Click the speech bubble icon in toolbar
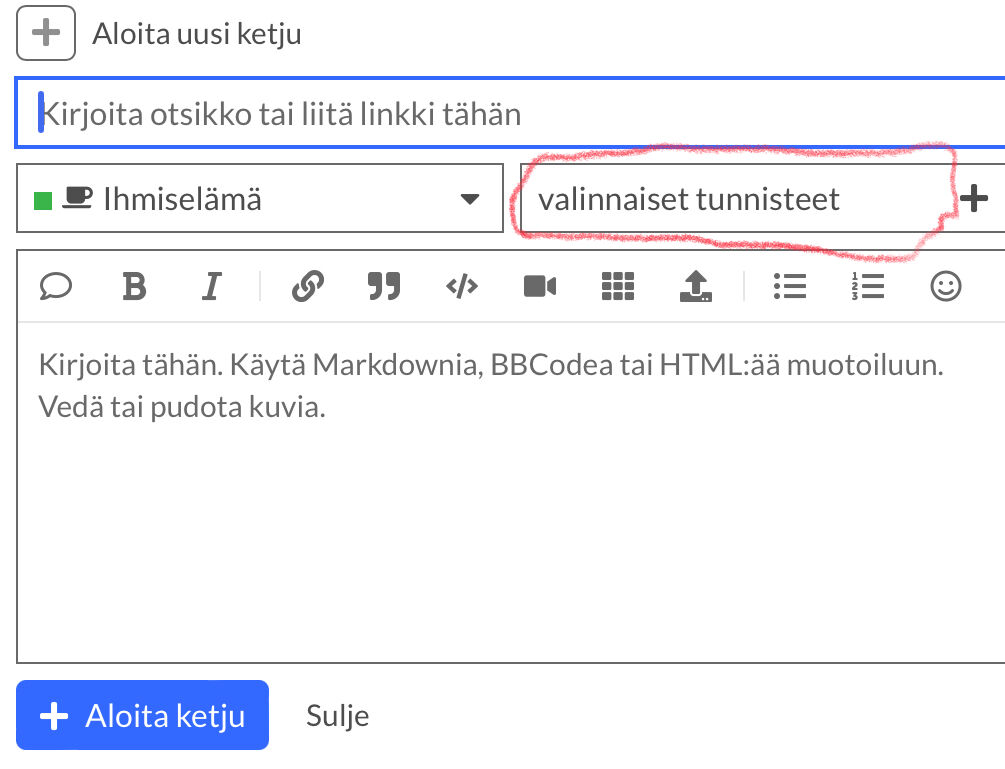Screen dimensions: 1005x769 coord(56,287)
